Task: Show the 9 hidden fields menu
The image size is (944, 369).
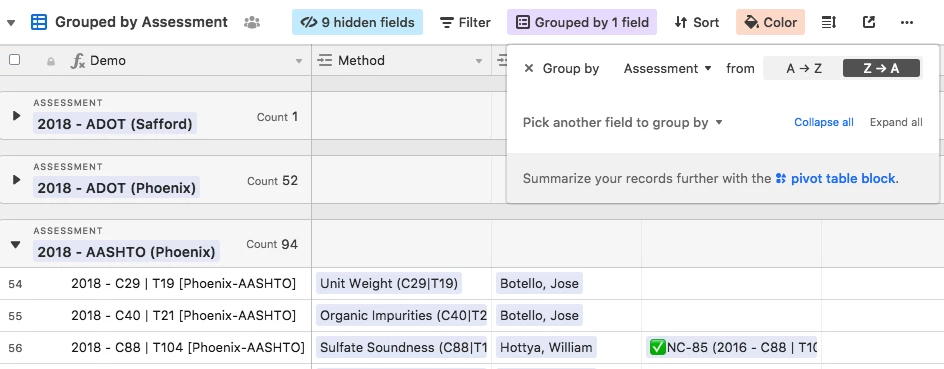Action: (x=358, y=22)
